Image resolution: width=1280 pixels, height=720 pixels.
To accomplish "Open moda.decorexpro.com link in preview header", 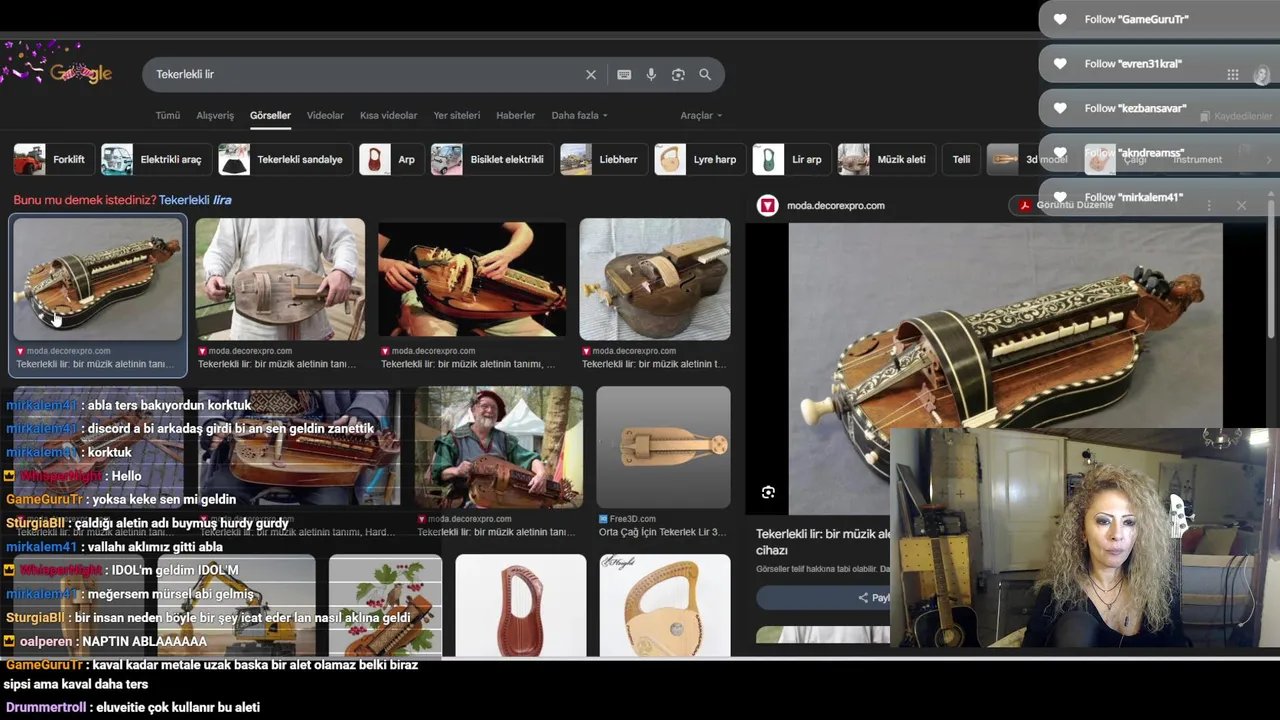I will pos(836,205).
